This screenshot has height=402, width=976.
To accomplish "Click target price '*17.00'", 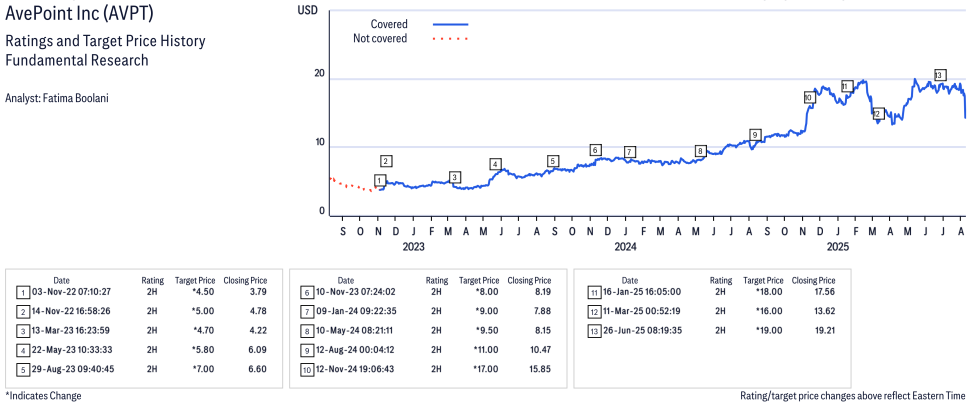I will point(486,369).
